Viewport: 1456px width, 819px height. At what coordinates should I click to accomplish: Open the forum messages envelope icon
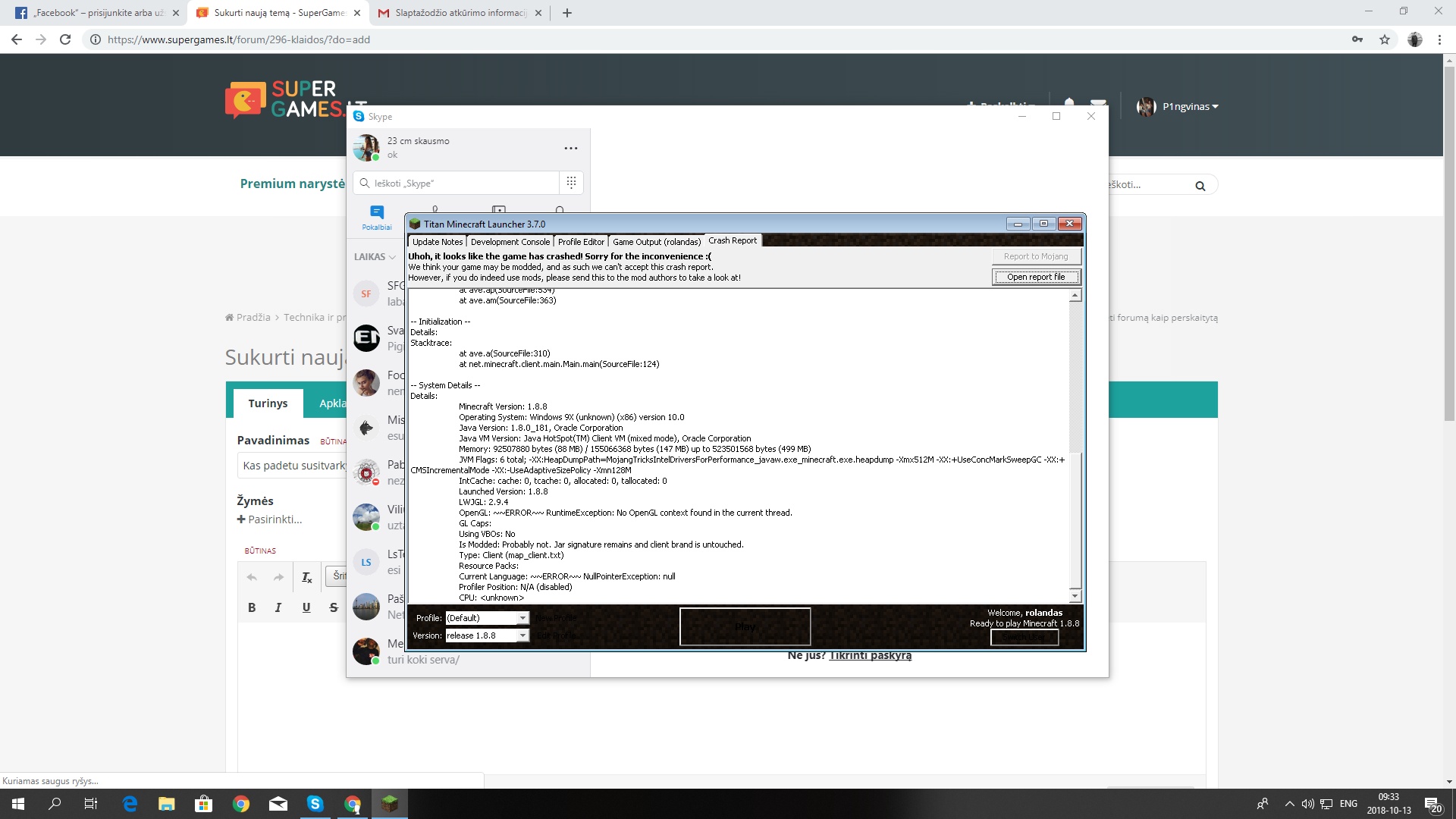[x=1098, y=103]
